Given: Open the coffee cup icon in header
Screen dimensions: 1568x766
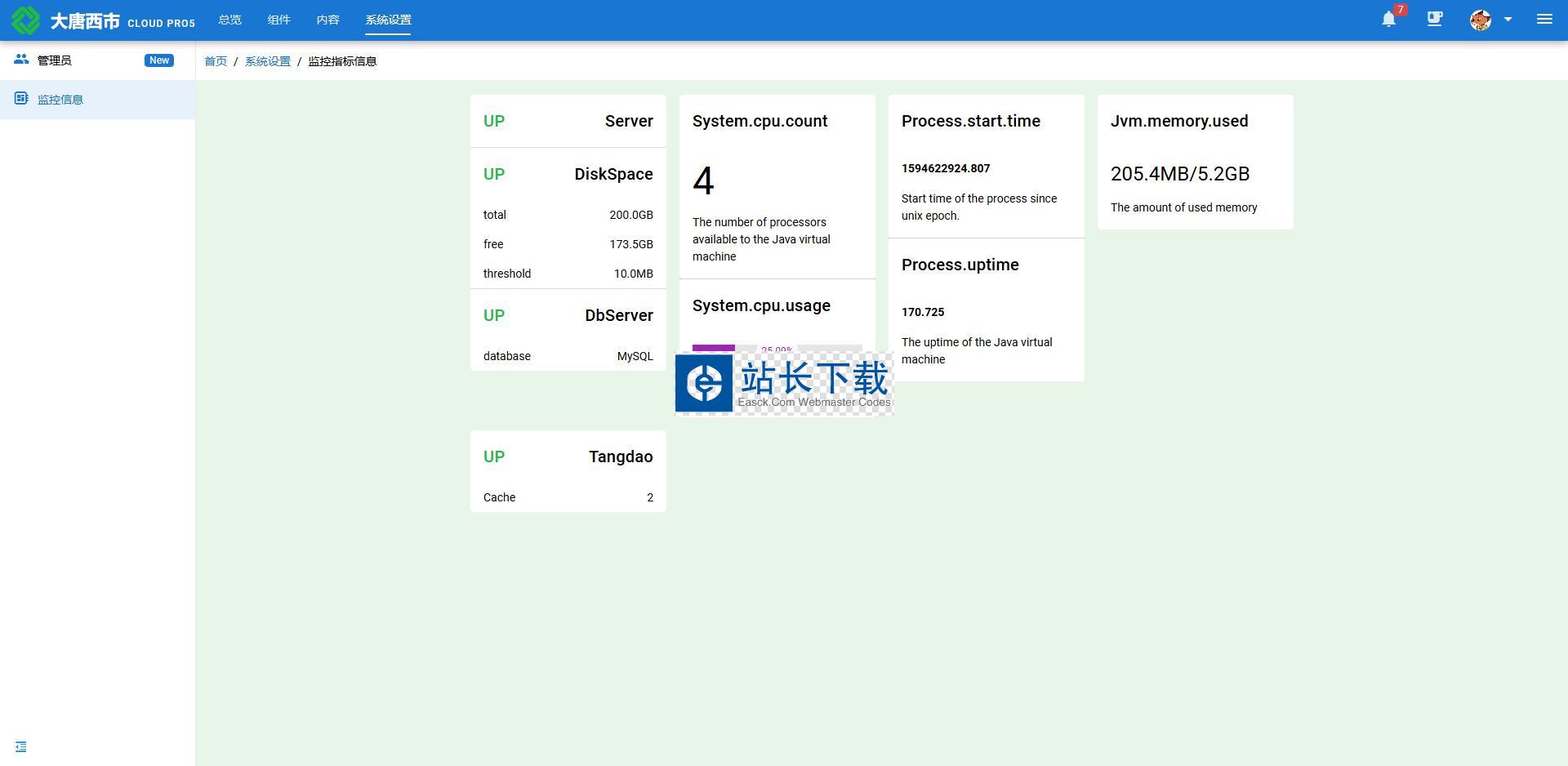Looking at the screenshot, I should tap(1435, 20).
